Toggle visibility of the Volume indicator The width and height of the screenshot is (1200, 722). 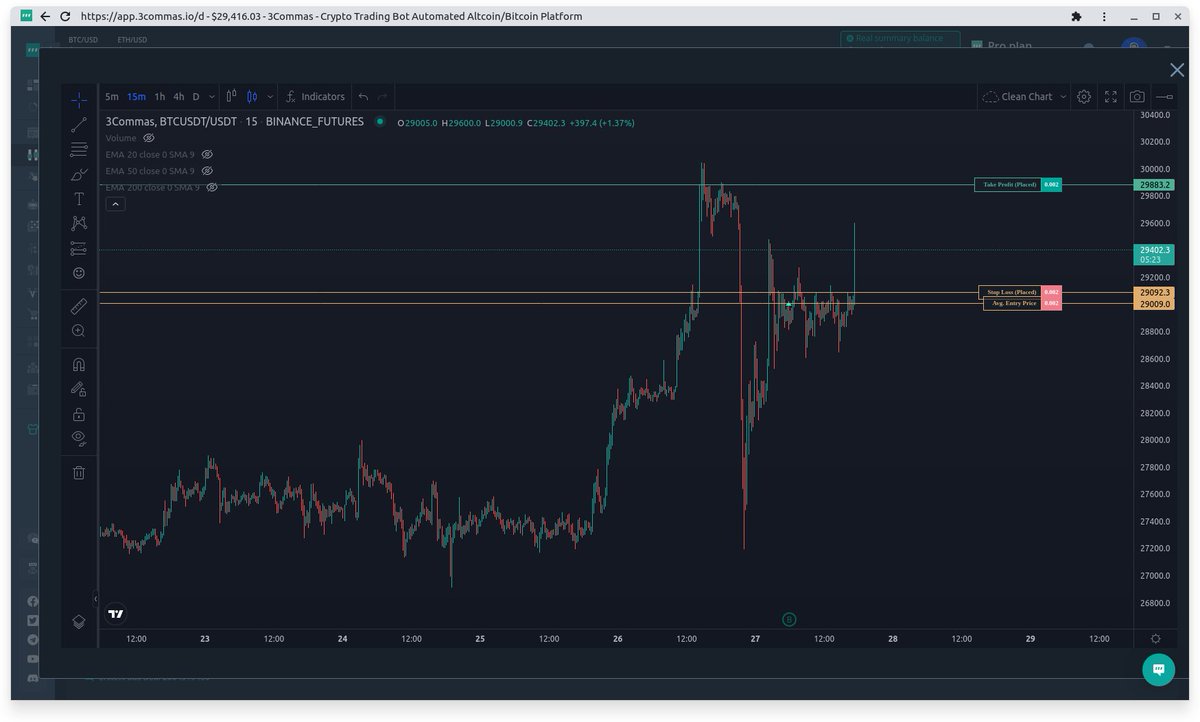pyautogui.click(x=149, y=138)
